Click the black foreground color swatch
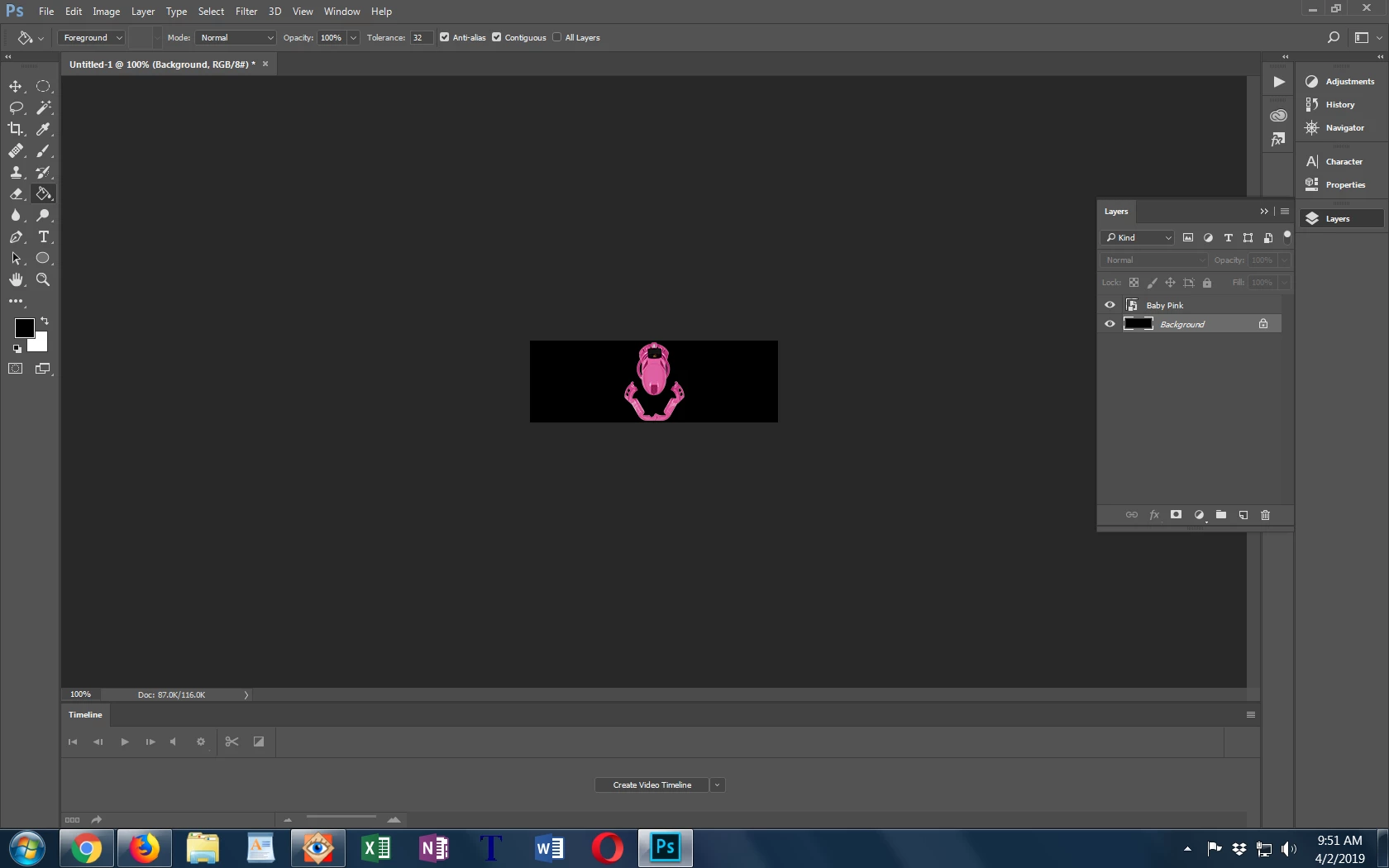 click(23, 327)
